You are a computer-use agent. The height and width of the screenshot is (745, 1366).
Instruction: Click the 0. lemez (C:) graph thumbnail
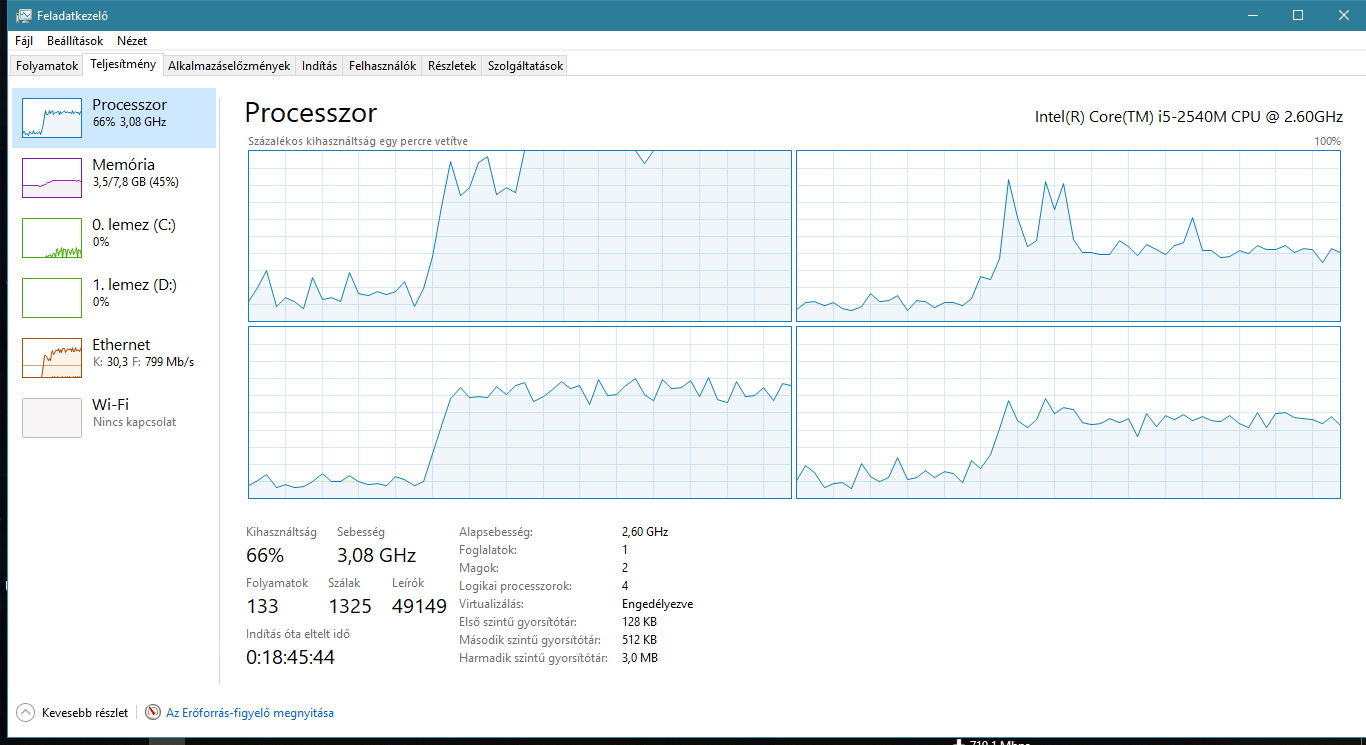52,238
